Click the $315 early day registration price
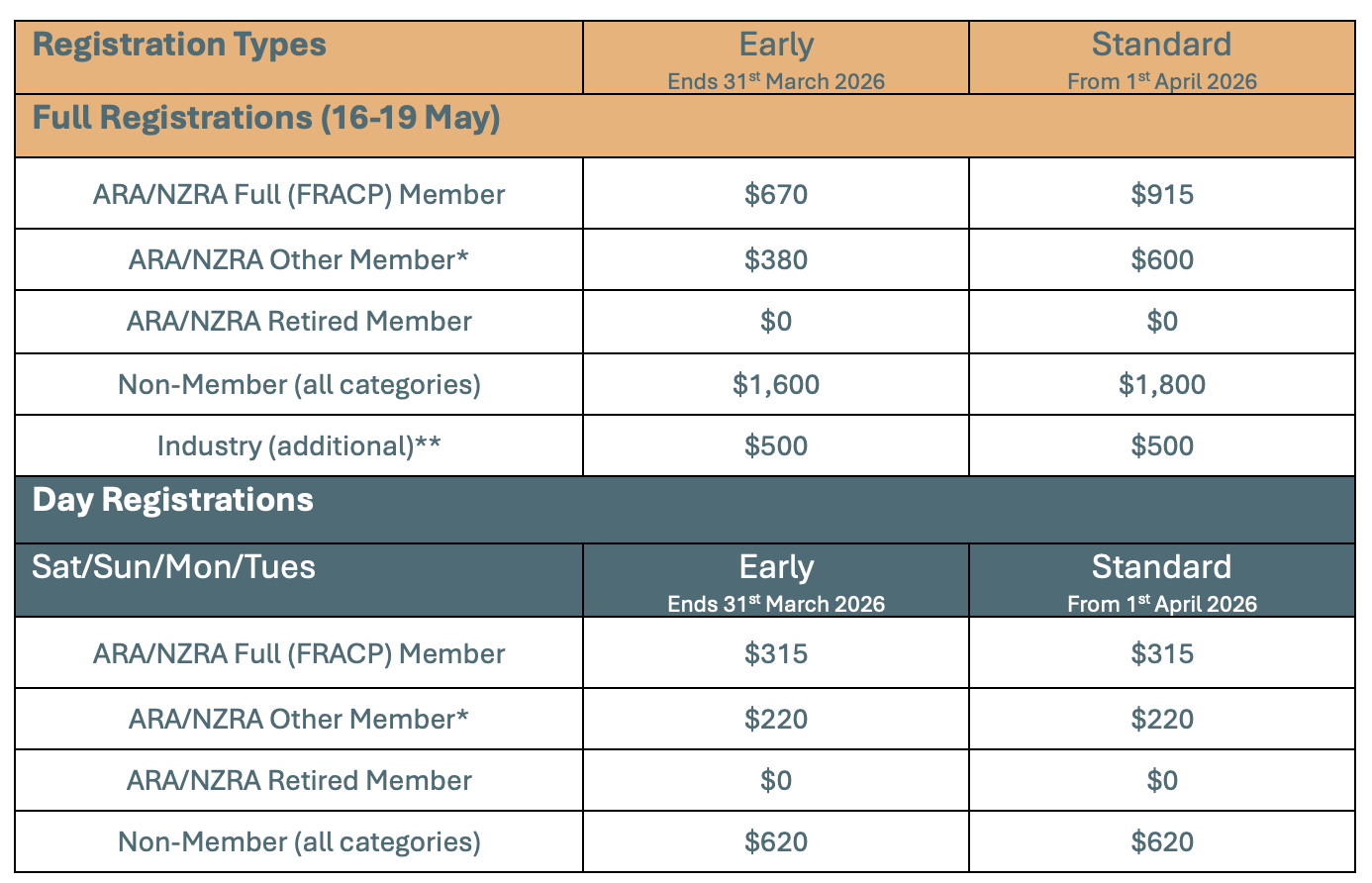 coord(776,653)
